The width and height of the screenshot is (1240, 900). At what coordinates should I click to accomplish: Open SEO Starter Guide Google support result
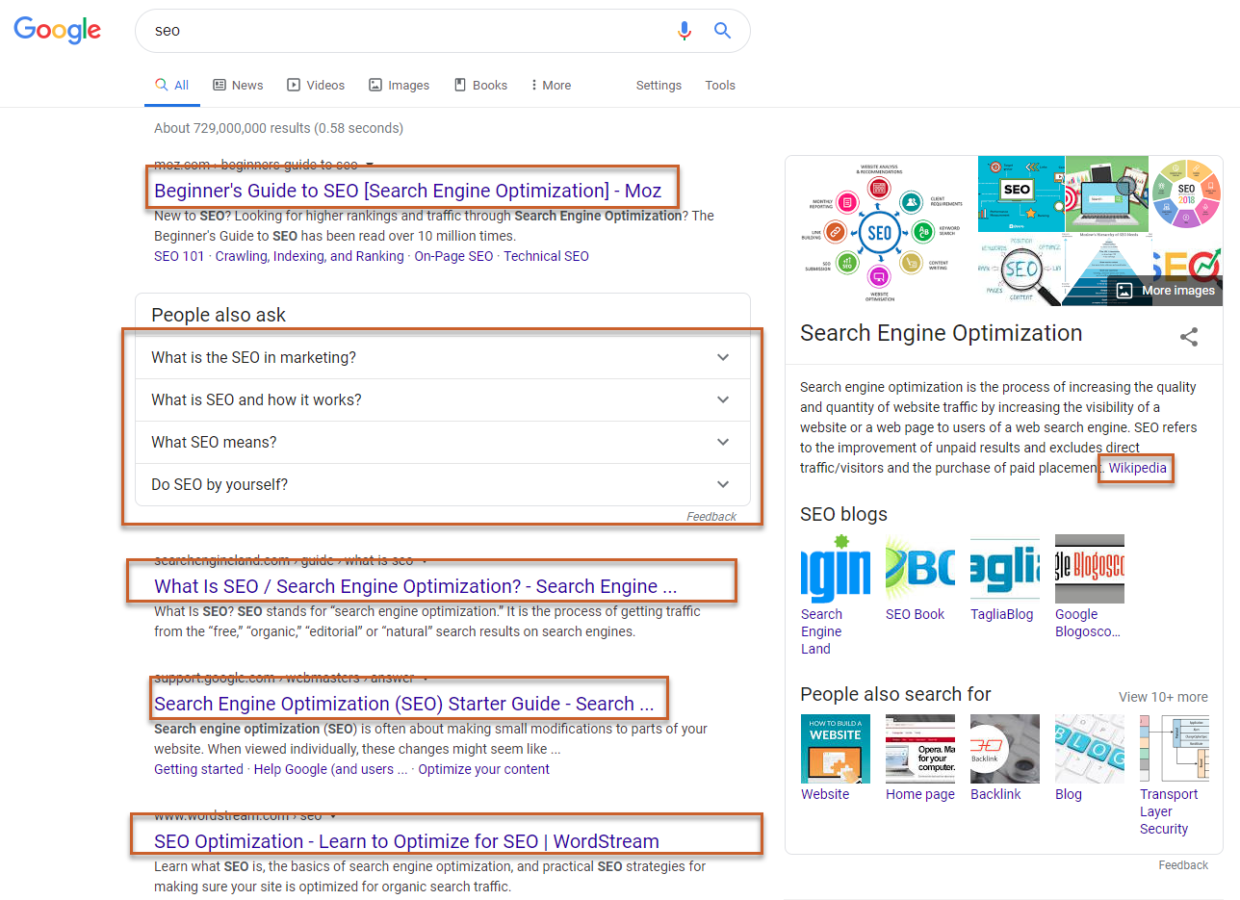(x=404, y=703)
